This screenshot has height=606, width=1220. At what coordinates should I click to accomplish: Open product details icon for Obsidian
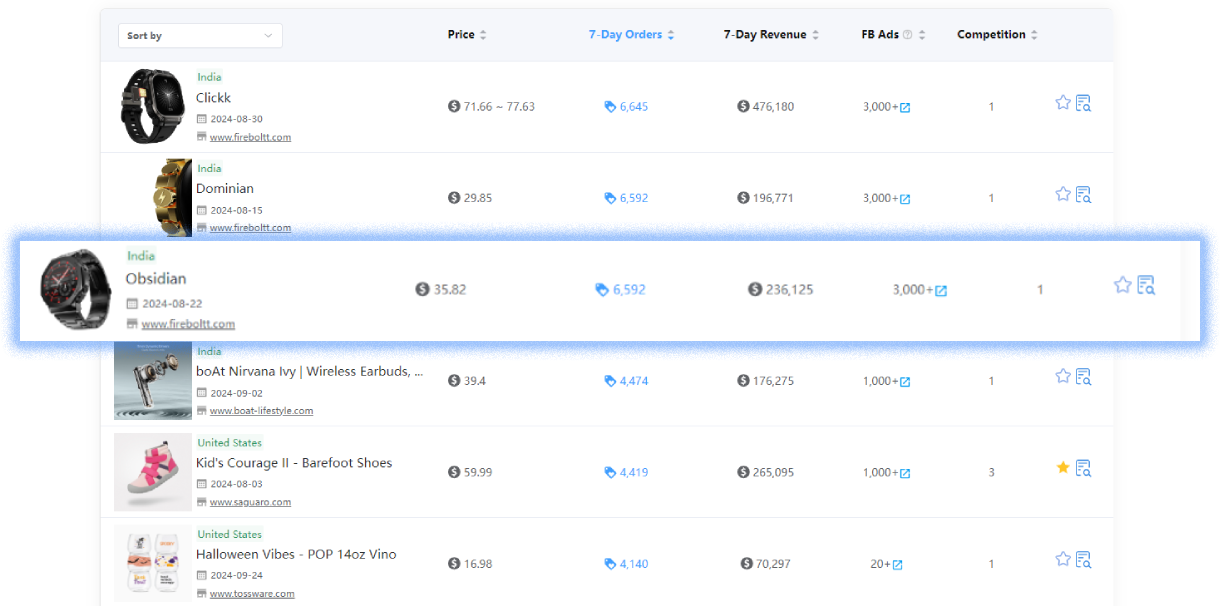pos(1146,285)
